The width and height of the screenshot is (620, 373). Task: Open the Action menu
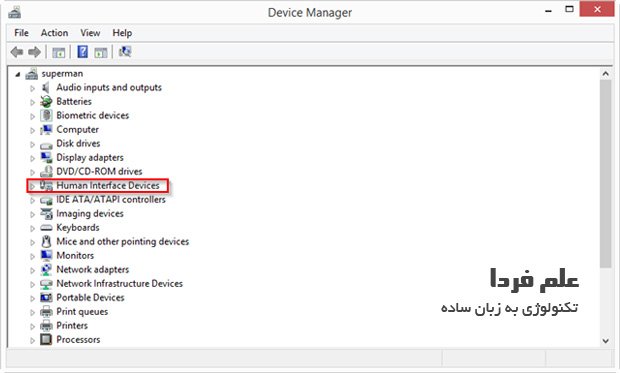click(54, 33)
